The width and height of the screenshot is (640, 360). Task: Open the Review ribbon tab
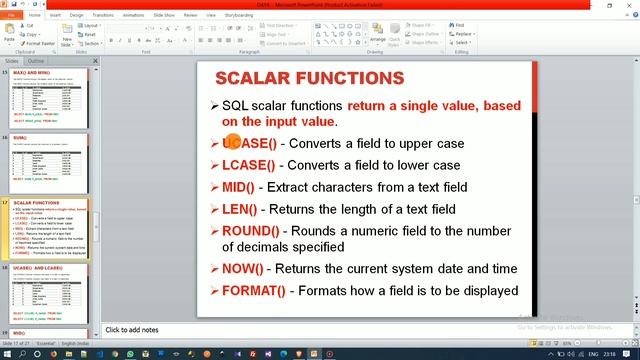click(x=190, y=15)
